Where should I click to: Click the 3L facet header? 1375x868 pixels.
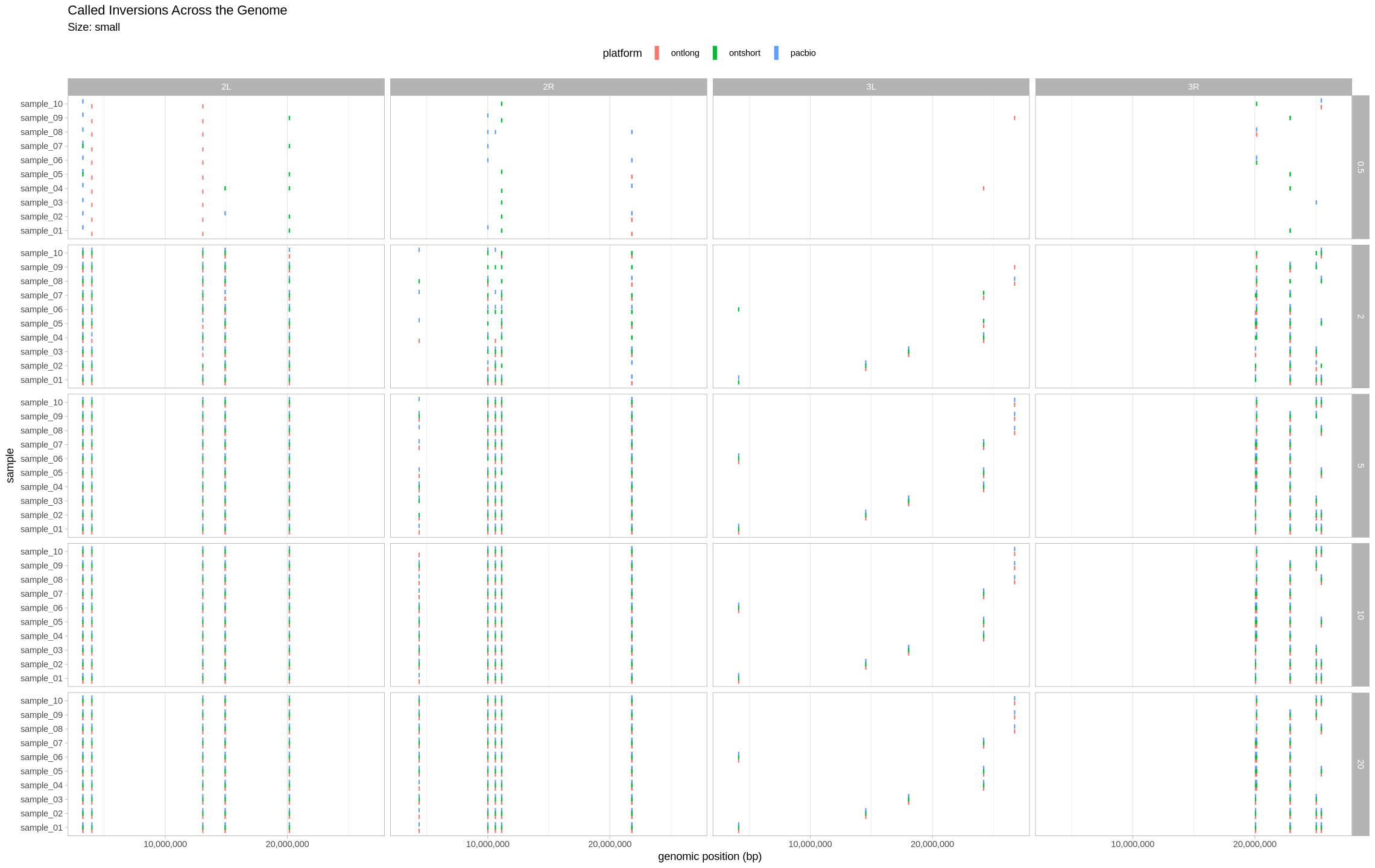coord(871,87)
